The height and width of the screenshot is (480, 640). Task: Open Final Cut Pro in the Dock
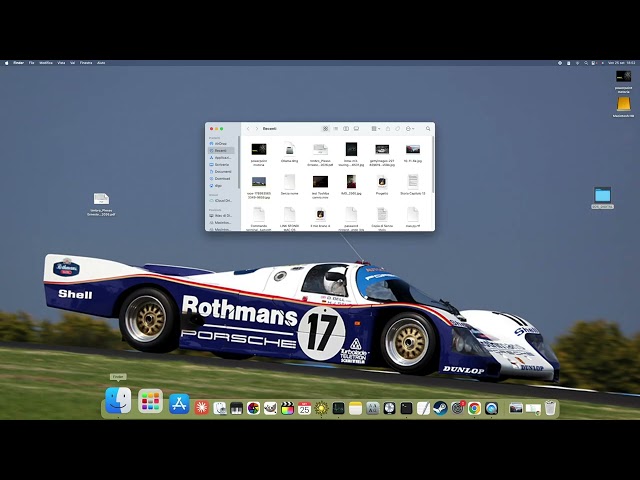[x=287, y=408]
